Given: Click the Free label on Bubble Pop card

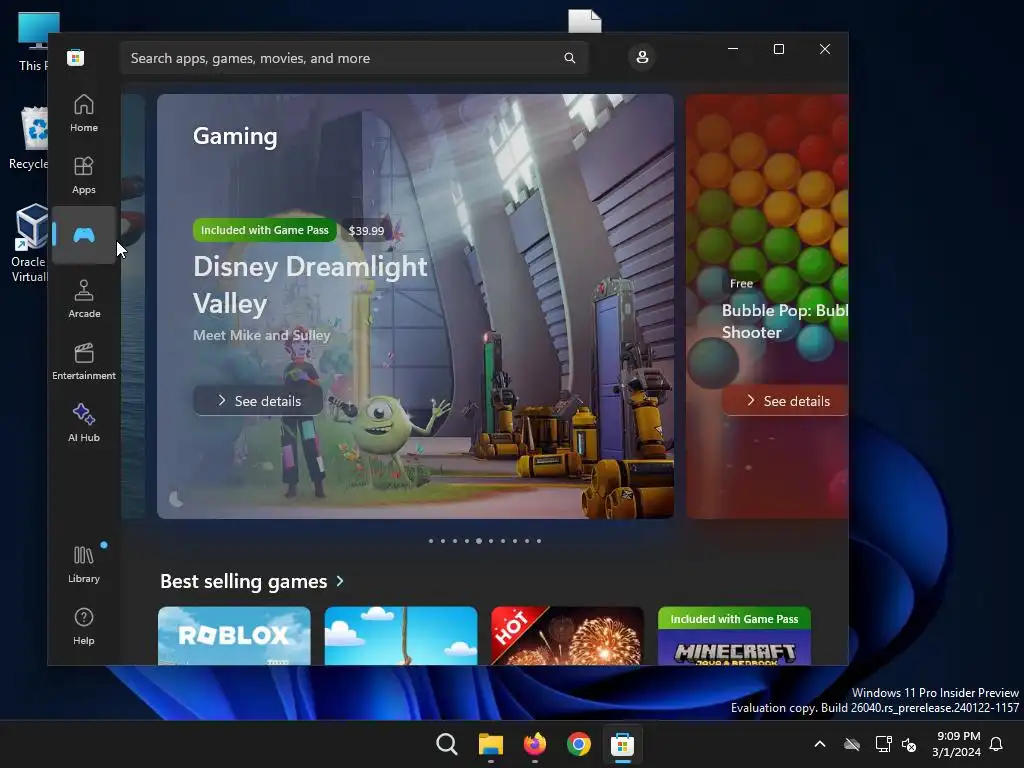Looking at the screenshot, I should tap(741, 283).
